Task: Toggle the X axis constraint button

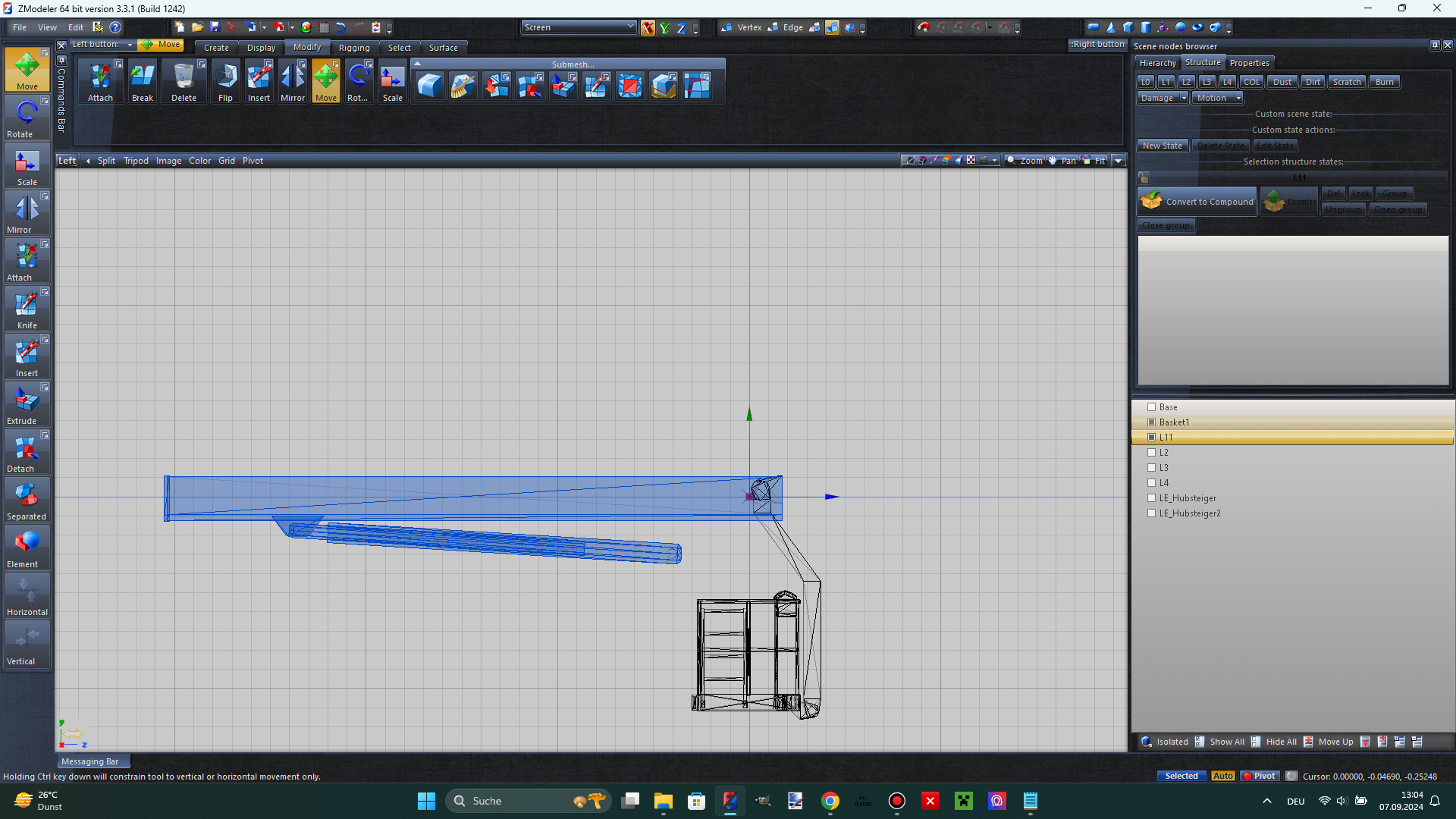Action: [648, 28]
